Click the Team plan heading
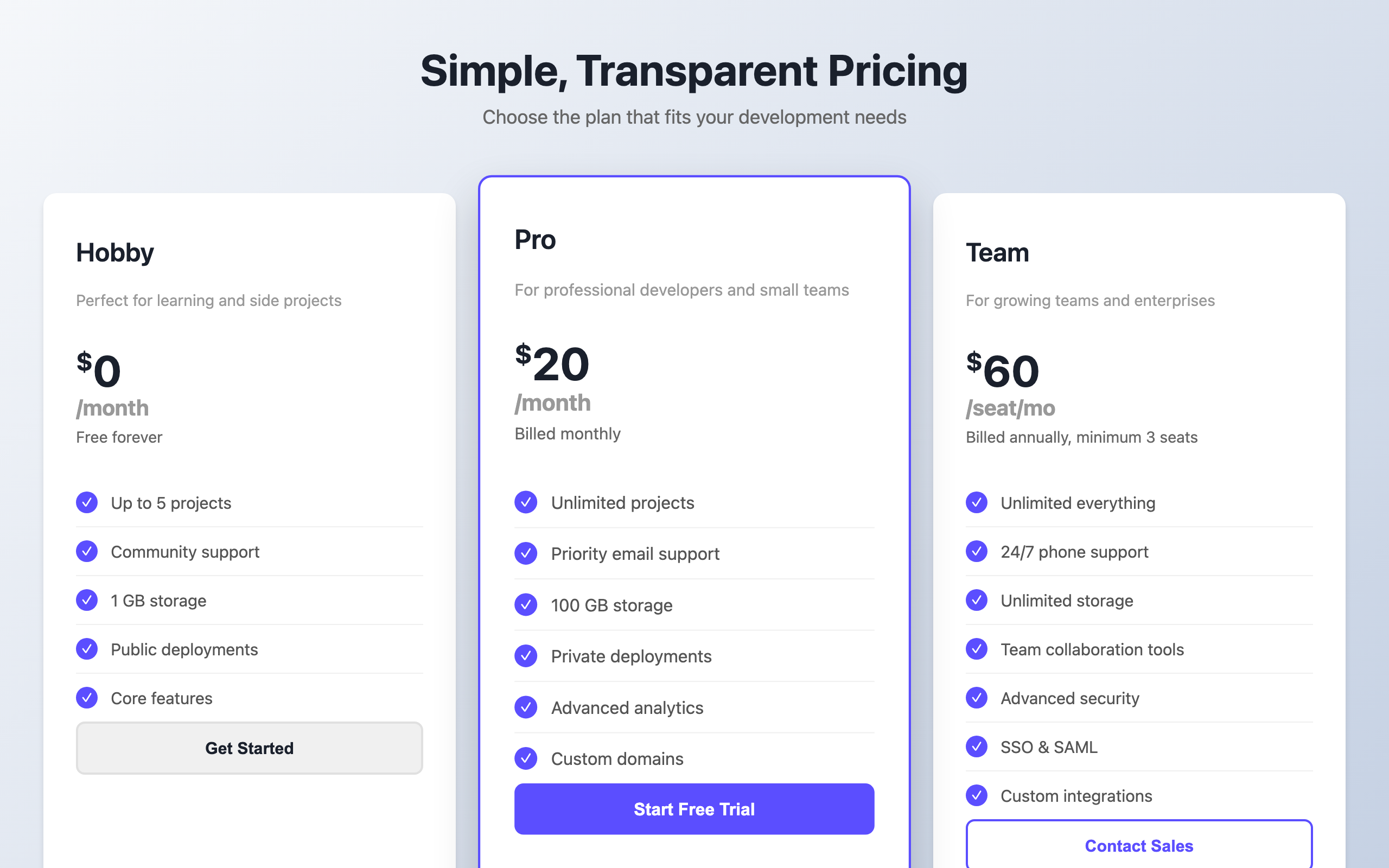Image resolution: width=1389 pixels, height=868 pixels. click(x=997, y=253)
